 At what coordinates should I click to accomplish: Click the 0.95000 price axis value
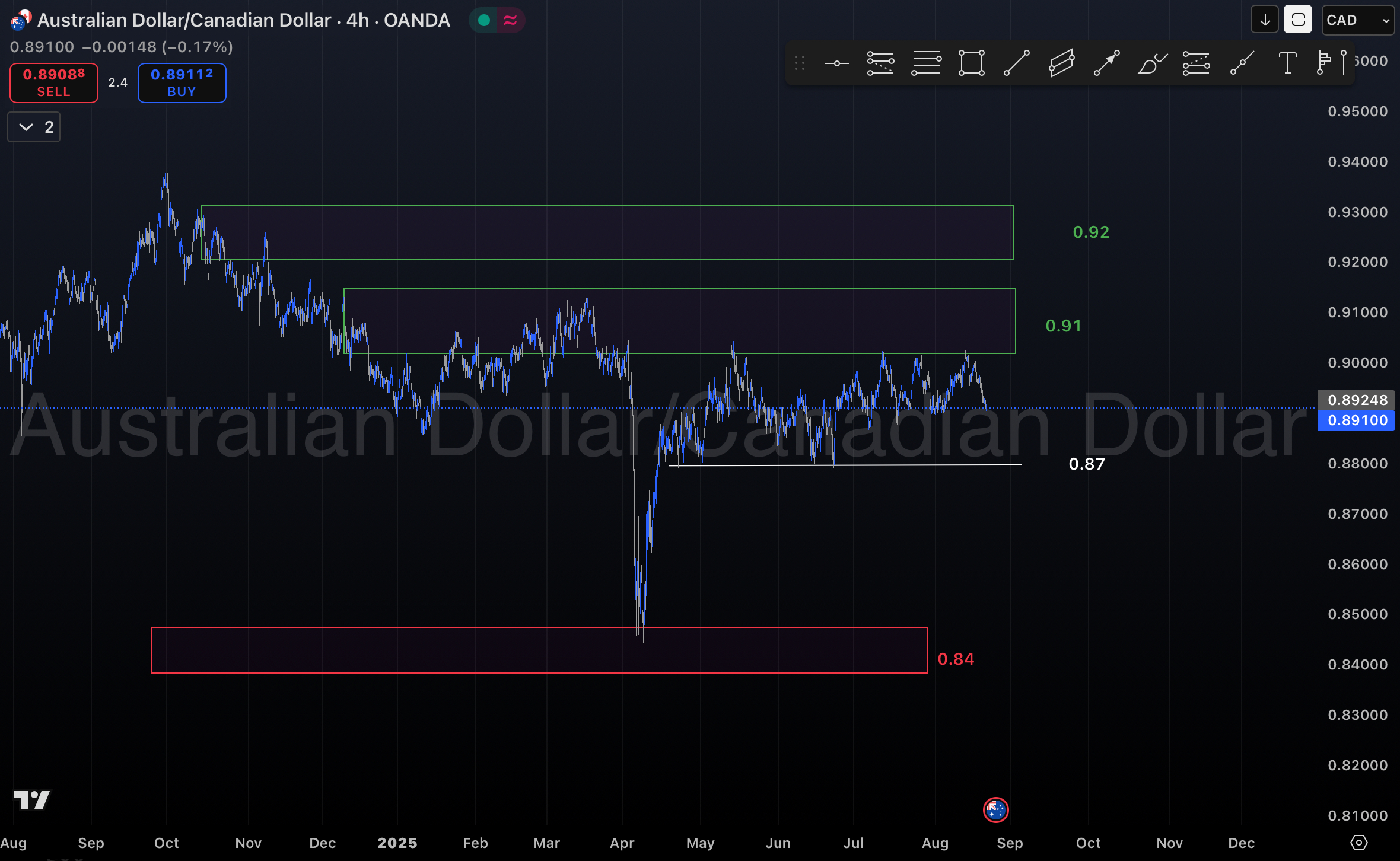pyautogui.click(x=1357, y=111)
